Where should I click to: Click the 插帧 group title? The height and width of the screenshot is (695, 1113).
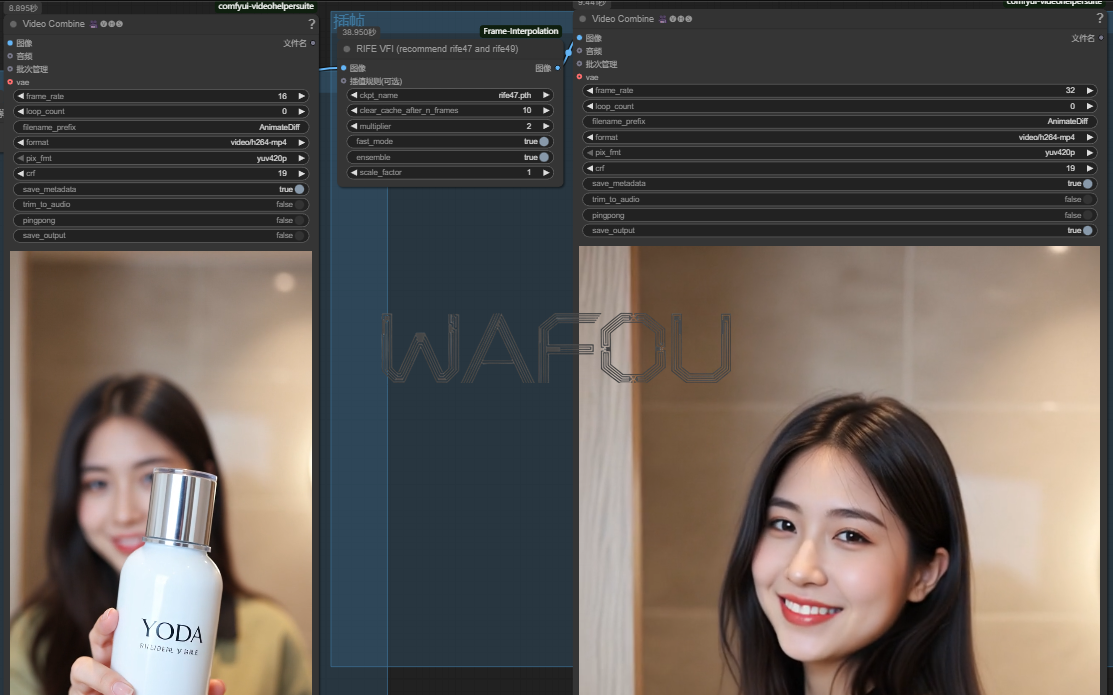click(349, 20)
